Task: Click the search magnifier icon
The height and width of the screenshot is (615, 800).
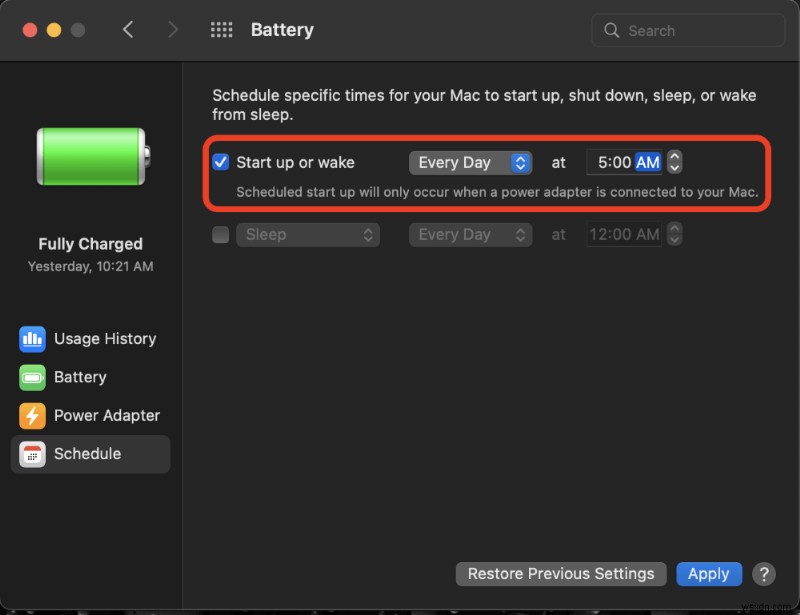Action: (x=610, y=30)
